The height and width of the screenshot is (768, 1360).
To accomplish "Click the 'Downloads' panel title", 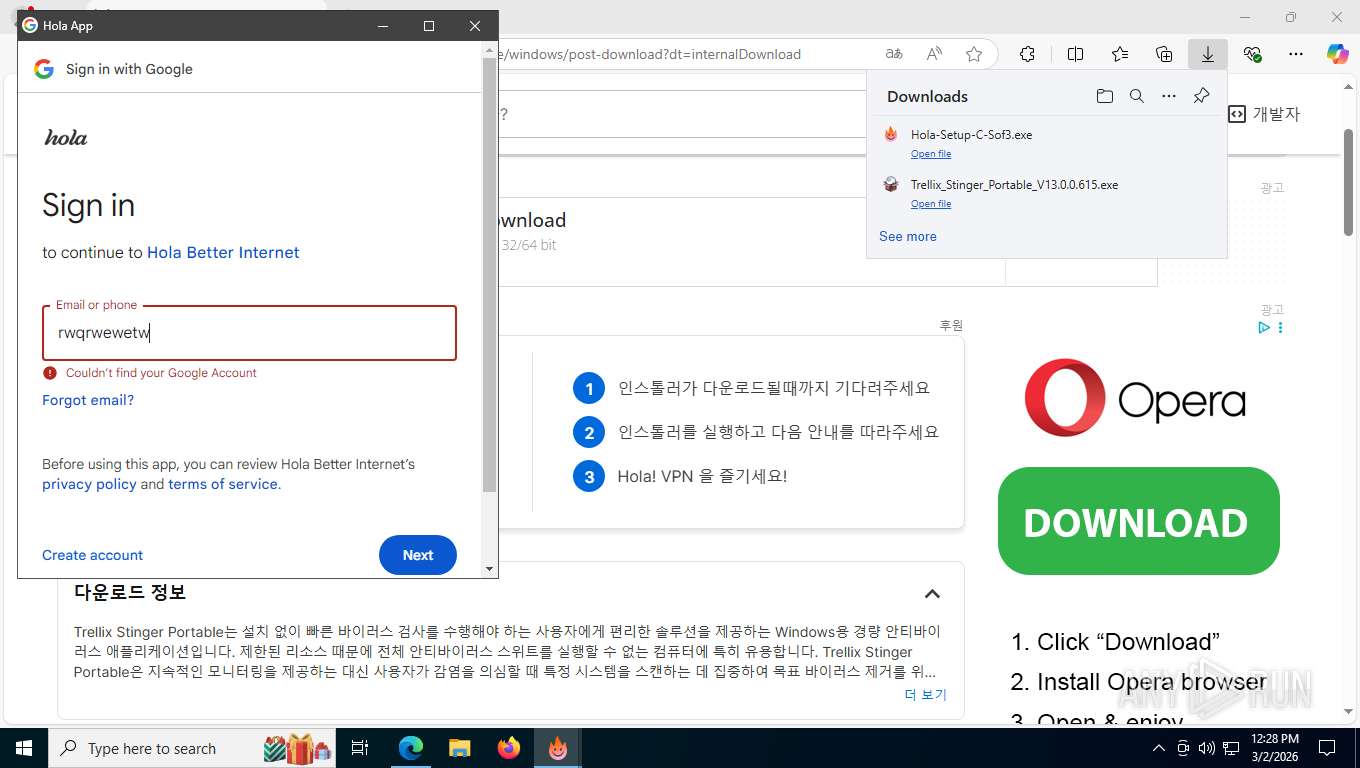I will 927,97.
